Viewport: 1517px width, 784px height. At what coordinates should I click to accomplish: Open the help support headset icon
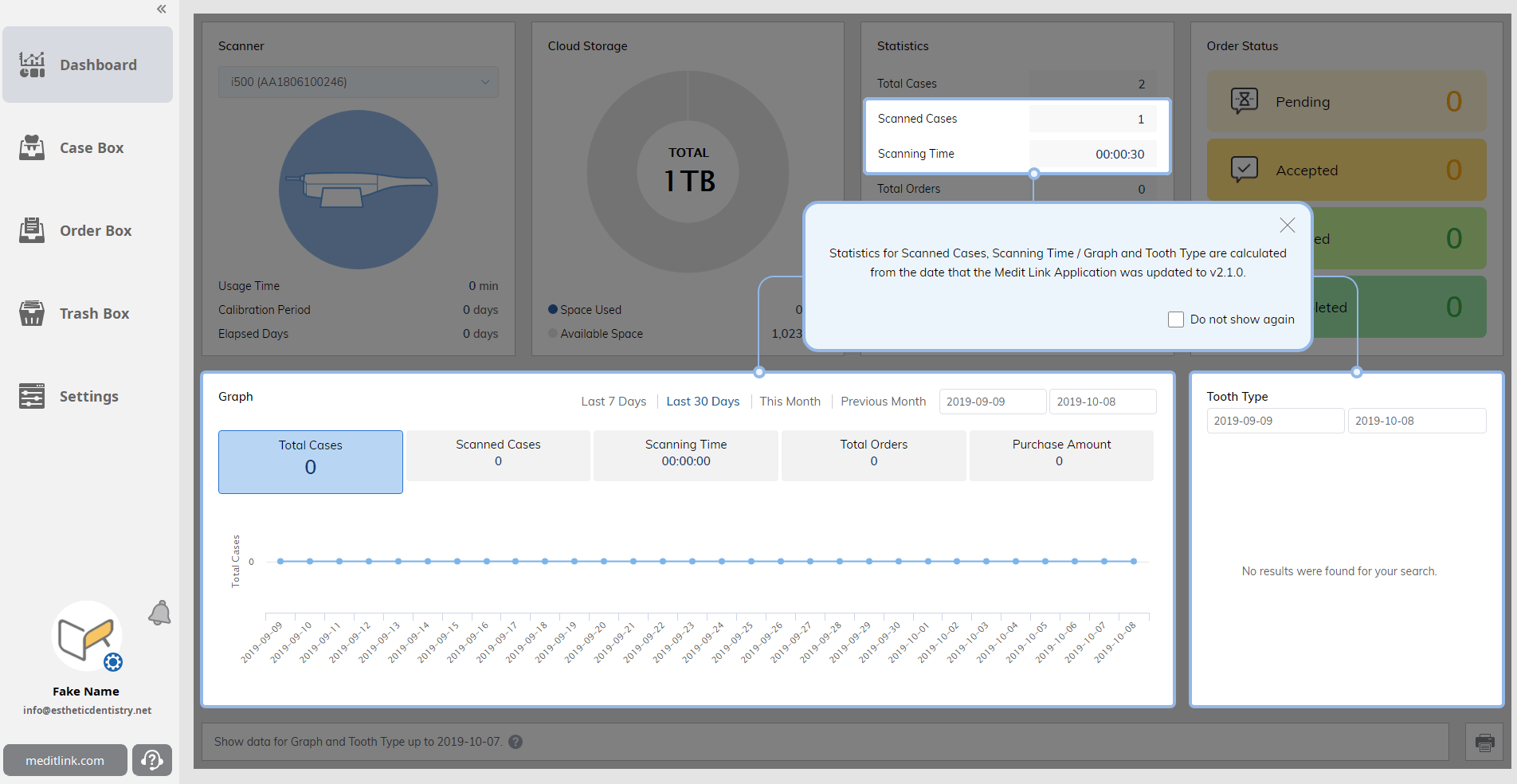pos(152,760)
